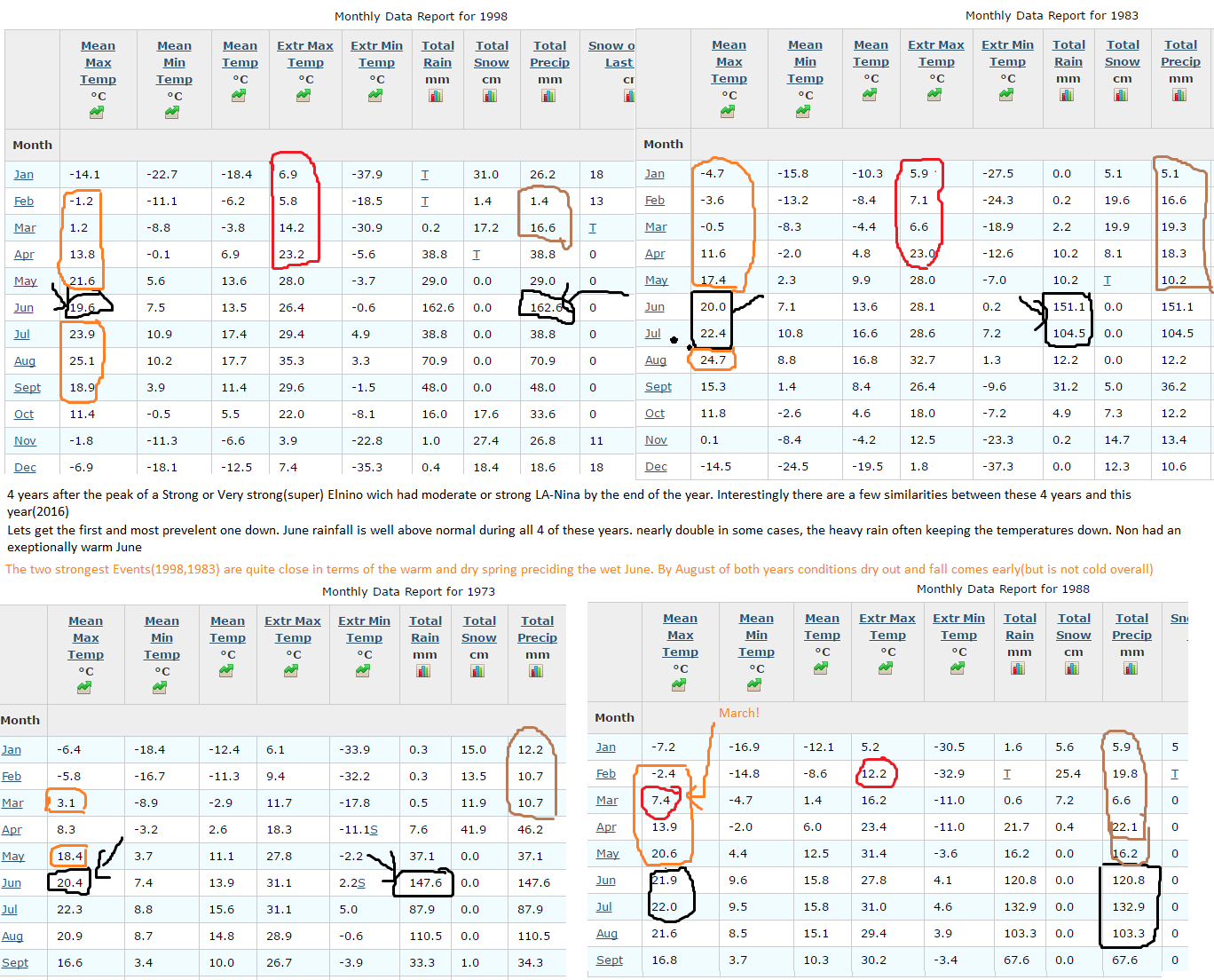The image size is (1214, 980).
Task: Open the Sept month link in the 1988 table
Action: (609, 960)
